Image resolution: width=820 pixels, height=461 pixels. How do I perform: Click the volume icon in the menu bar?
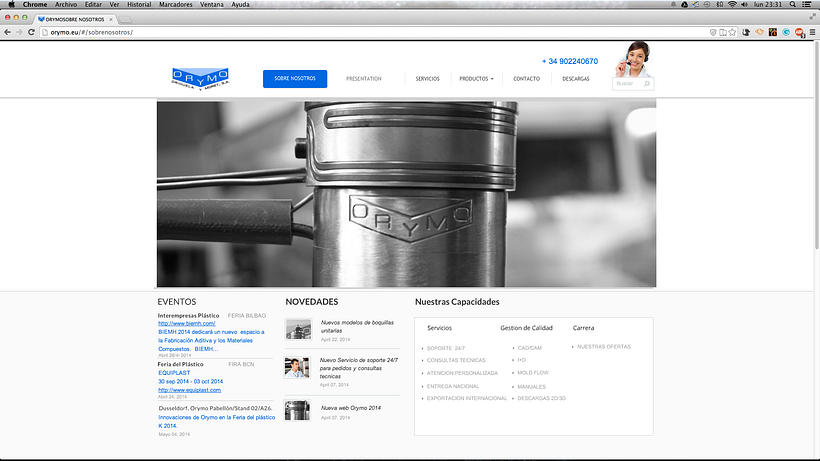[744, 4]
